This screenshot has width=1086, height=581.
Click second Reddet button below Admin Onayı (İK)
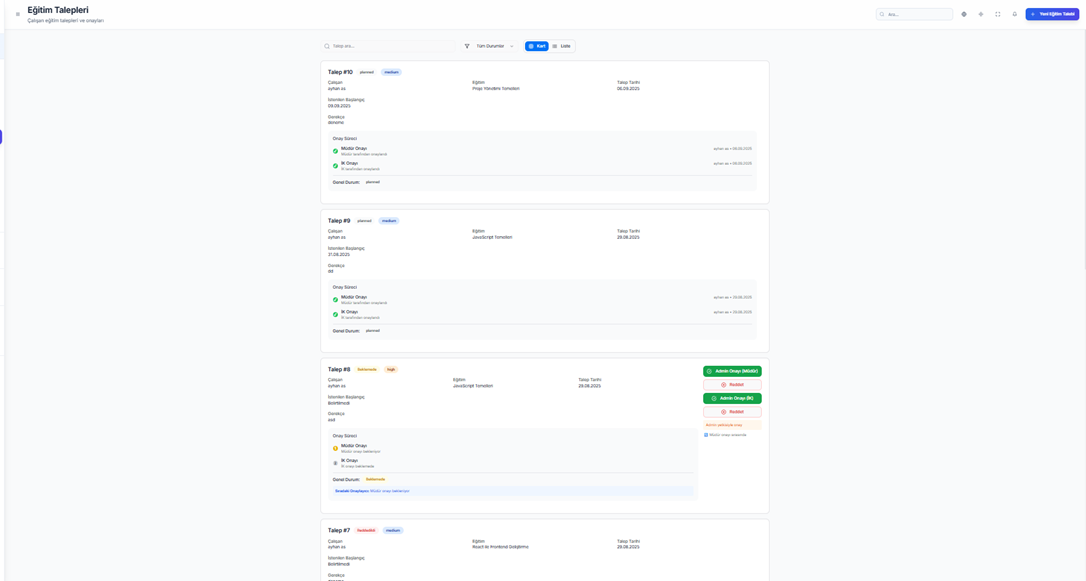pyautogui.click(x=732, y=412)
